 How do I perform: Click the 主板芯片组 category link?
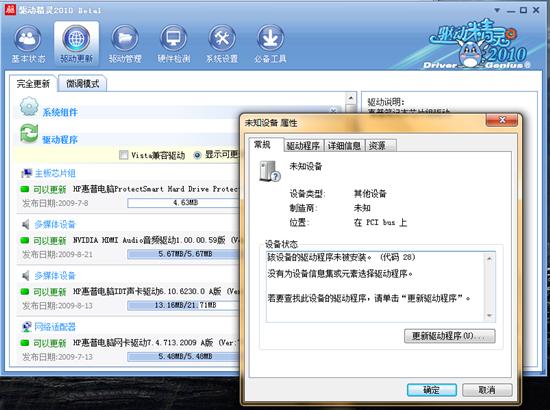pyautogui.click(x=55, y=173)
